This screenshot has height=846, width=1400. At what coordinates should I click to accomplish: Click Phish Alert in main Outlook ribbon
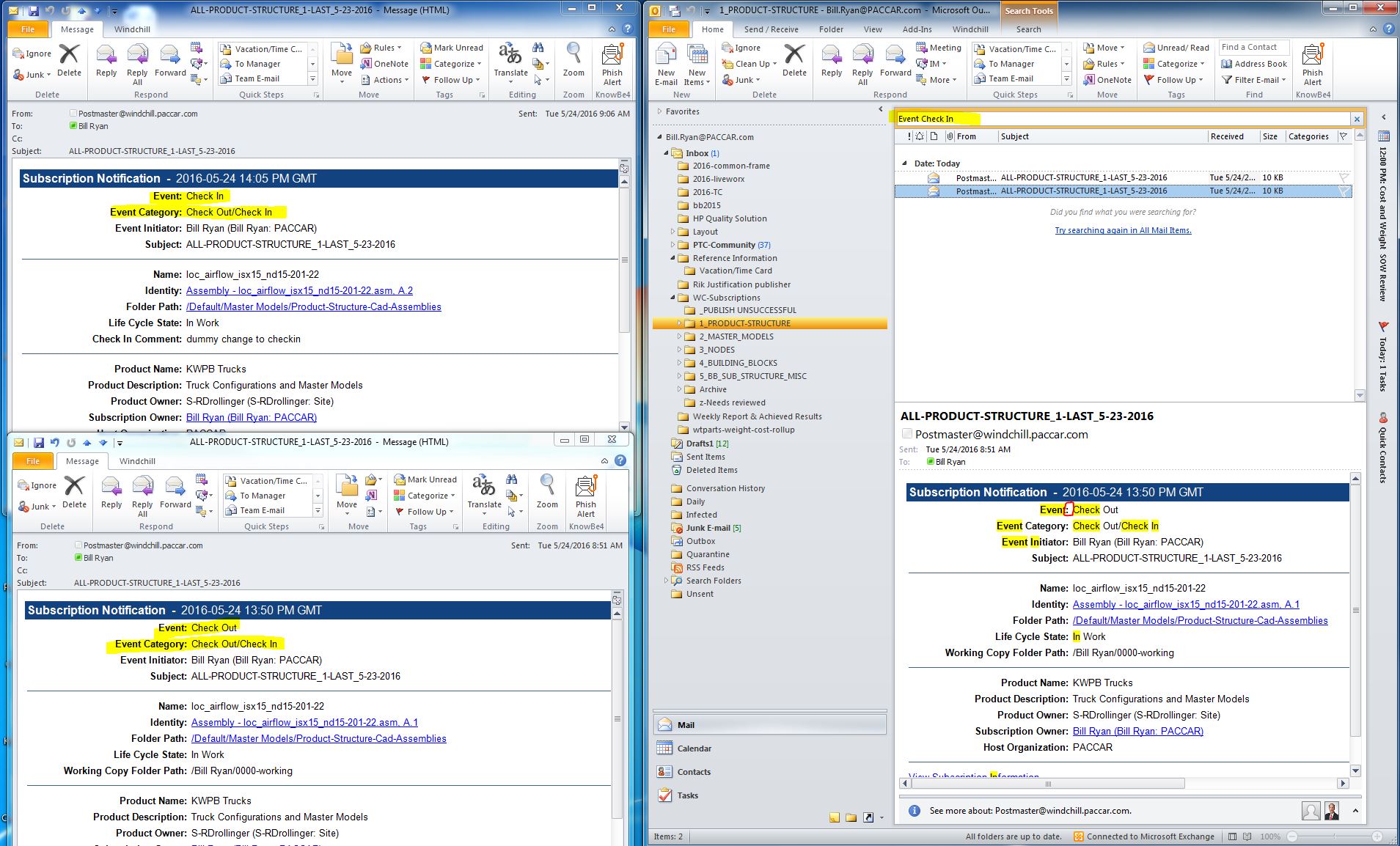point(1312,65)
